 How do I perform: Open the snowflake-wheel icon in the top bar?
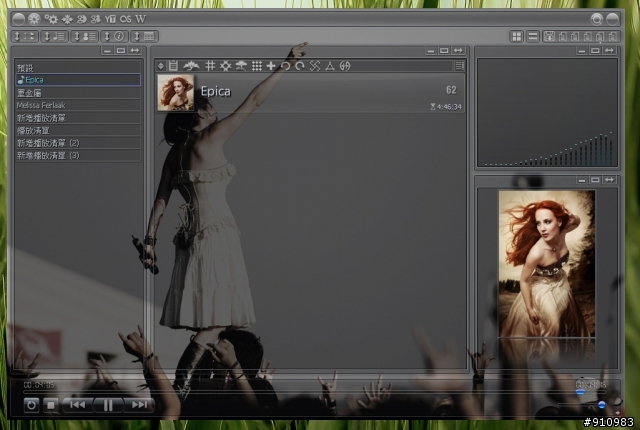[34, 19]
